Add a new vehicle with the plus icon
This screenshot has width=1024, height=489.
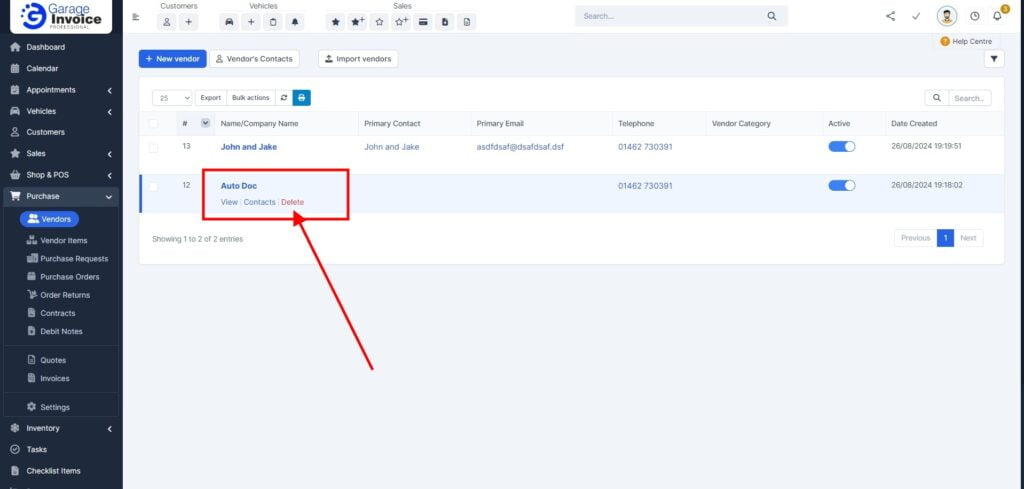(251, 22)
